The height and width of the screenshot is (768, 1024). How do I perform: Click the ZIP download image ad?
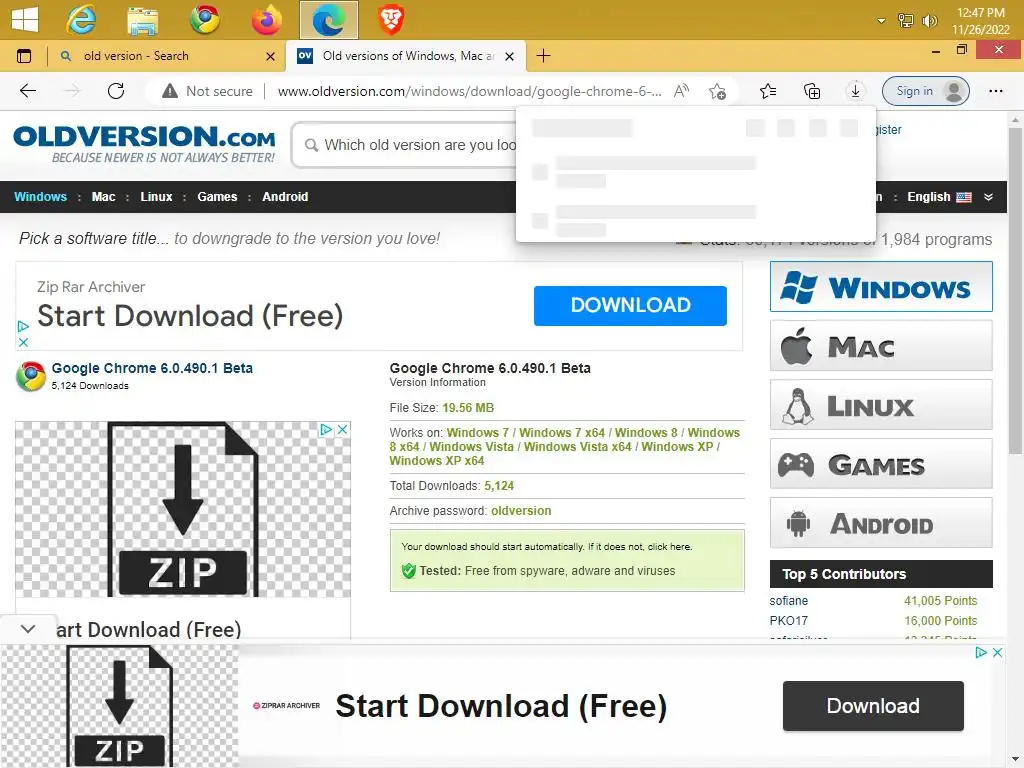pos(183,509)
